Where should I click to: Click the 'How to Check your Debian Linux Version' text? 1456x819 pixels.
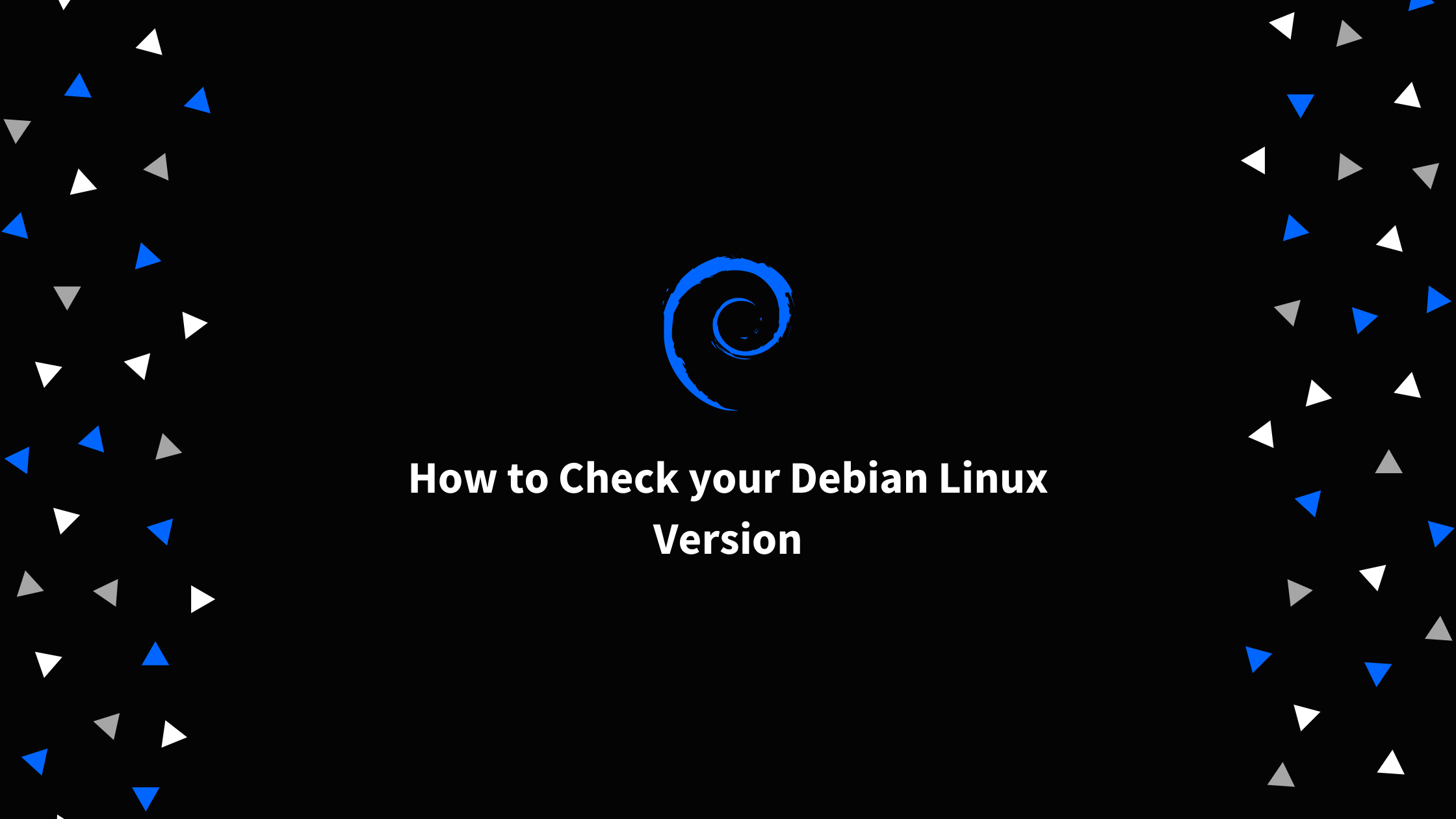pyautogui.click(x=728, y=506)
